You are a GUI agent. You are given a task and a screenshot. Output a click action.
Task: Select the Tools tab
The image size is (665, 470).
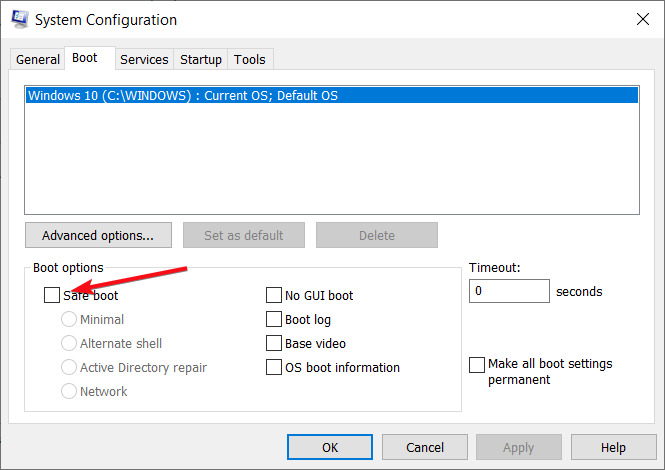(x=250, y=60)
